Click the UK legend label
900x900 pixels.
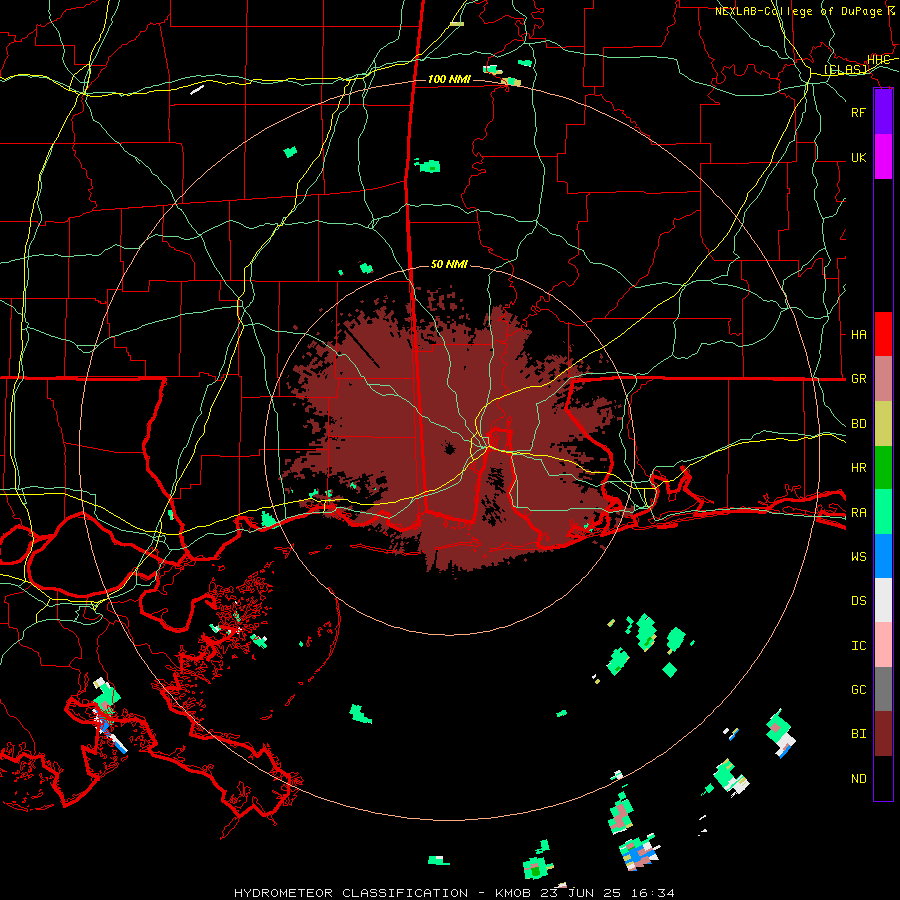859,157
